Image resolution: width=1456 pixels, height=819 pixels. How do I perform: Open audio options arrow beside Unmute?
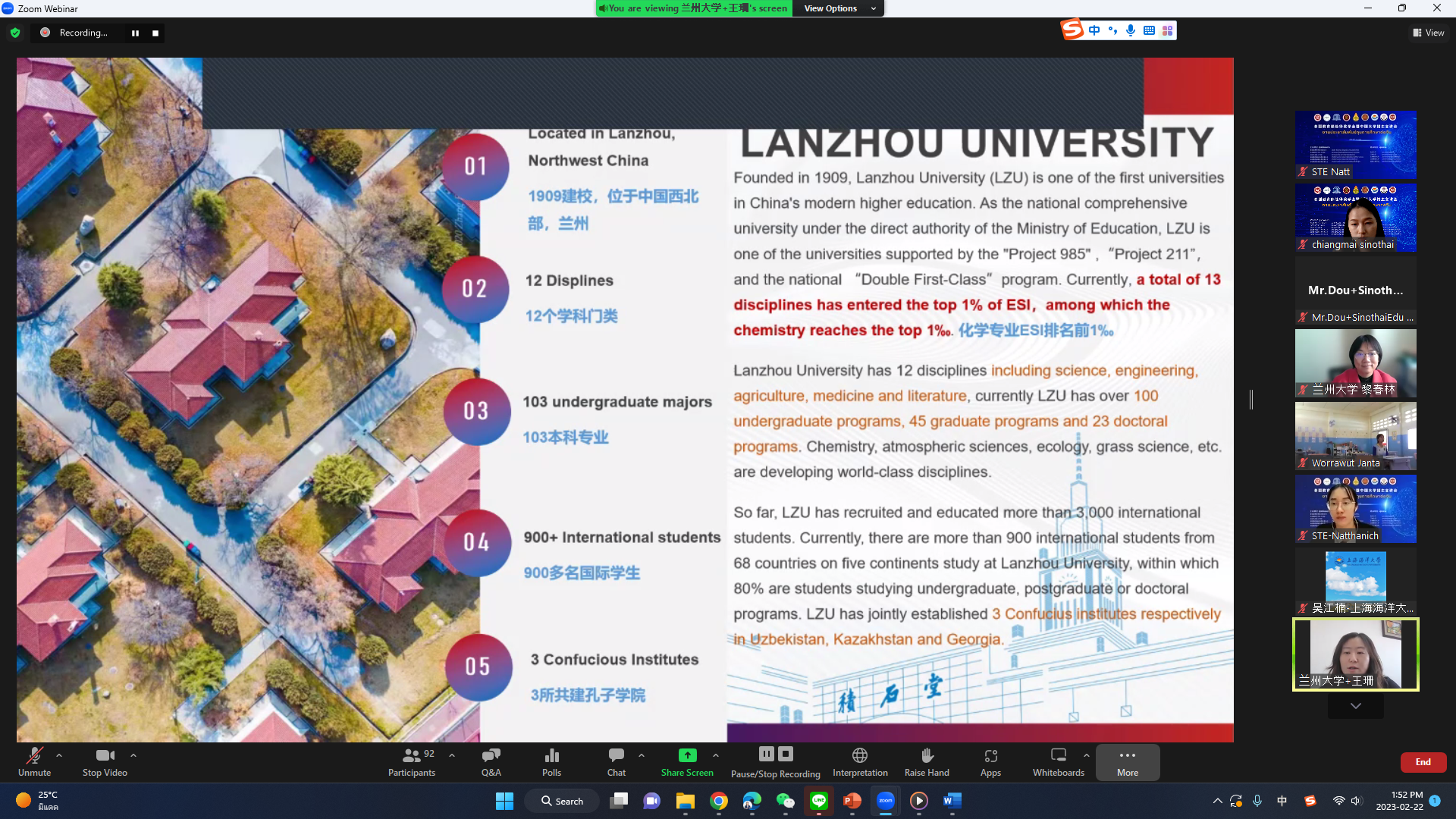[59, 755]
